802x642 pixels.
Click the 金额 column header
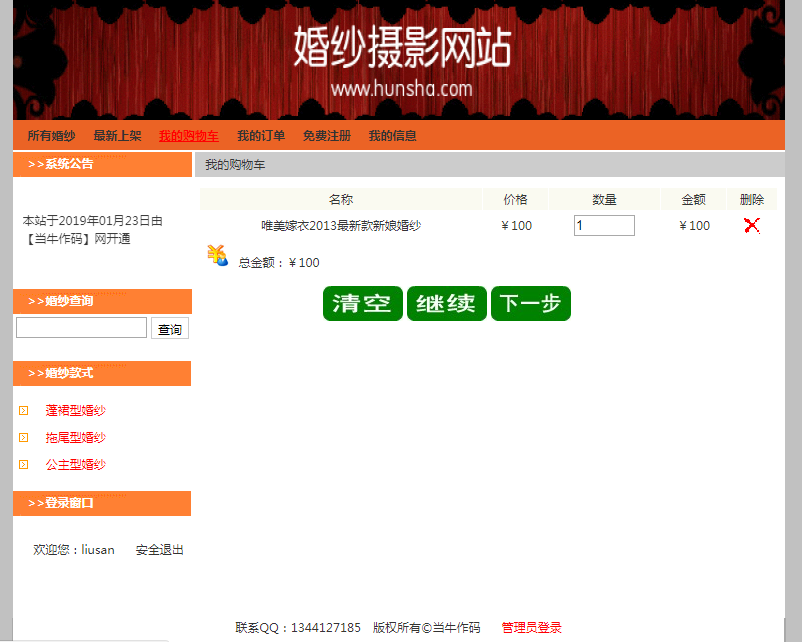(x=694, y=200)
